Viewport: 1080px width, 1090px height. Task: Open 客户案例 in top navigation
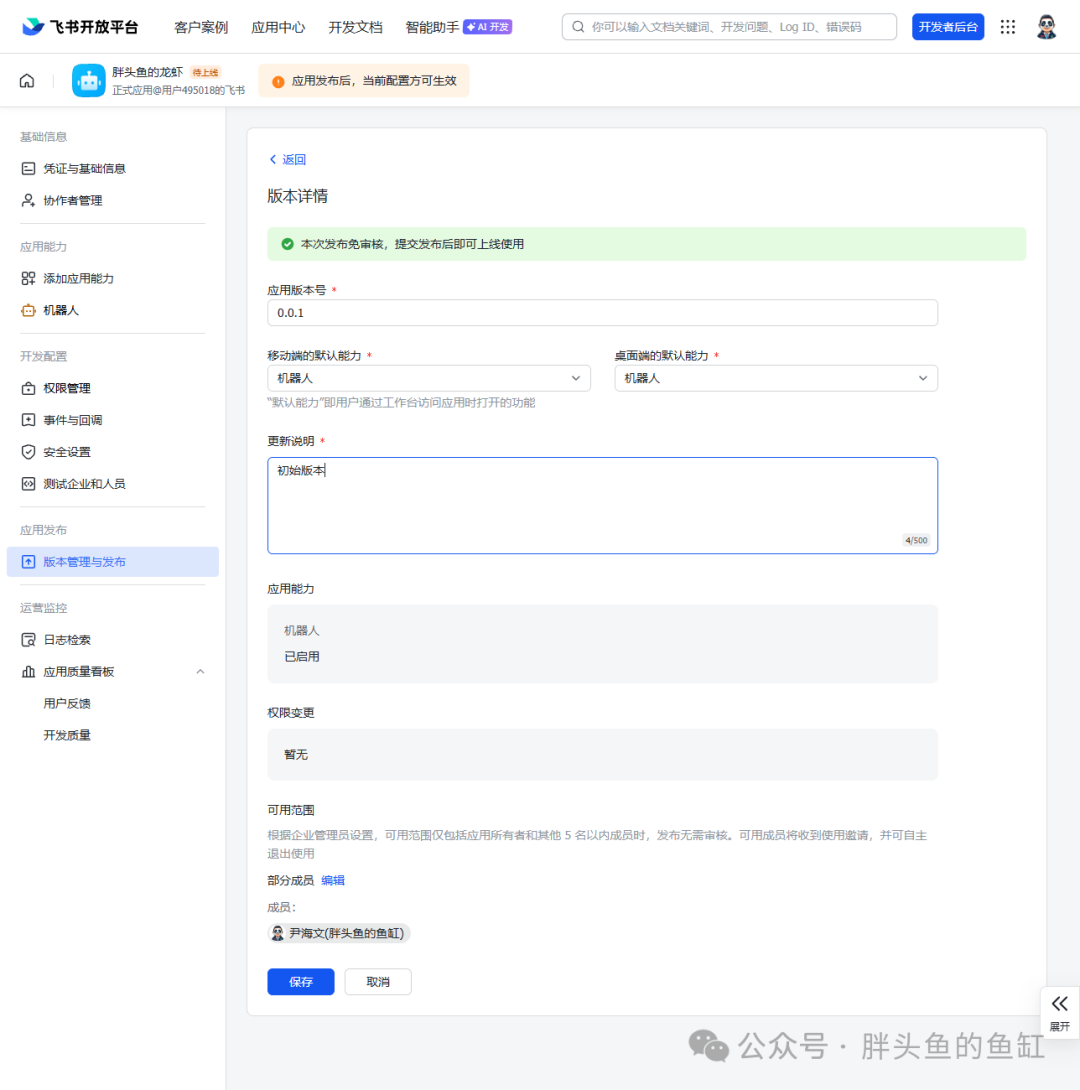click(201, 27)
